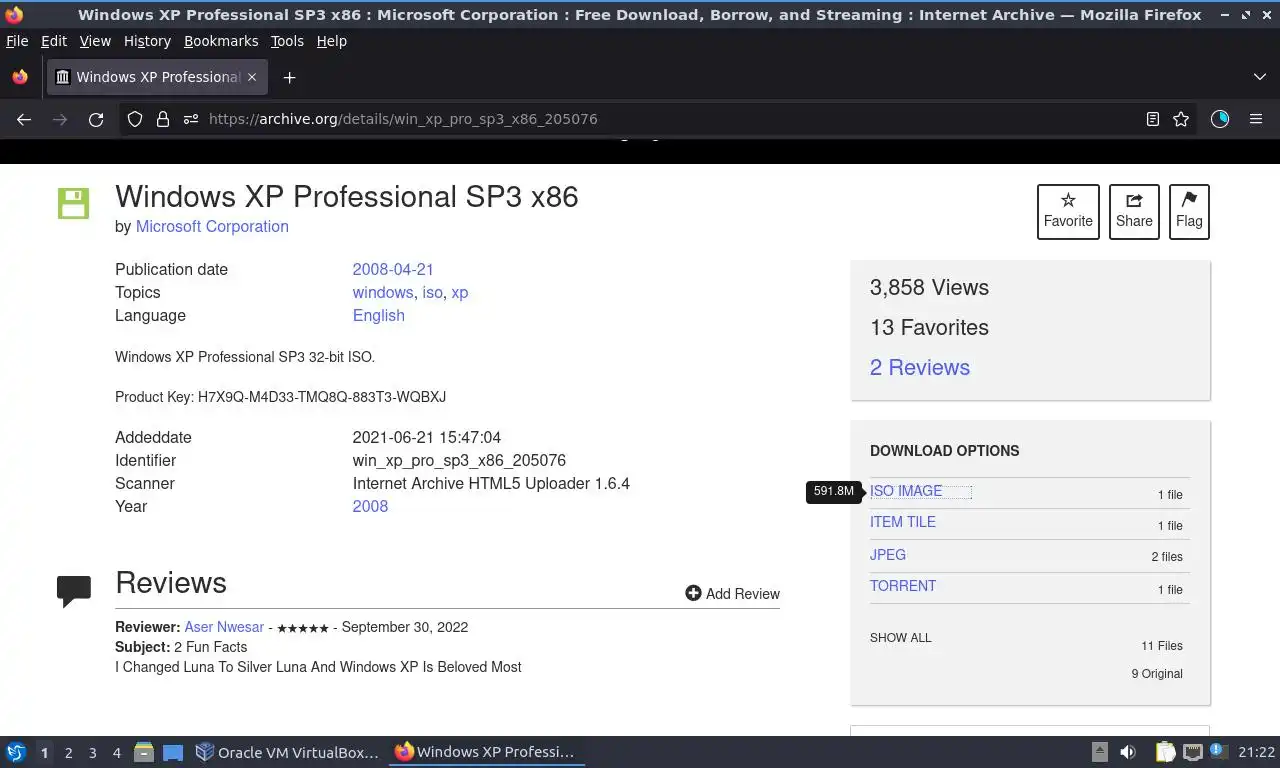Download the ISO IMAGE option
1280x768 pixels.
click(906, 491)
